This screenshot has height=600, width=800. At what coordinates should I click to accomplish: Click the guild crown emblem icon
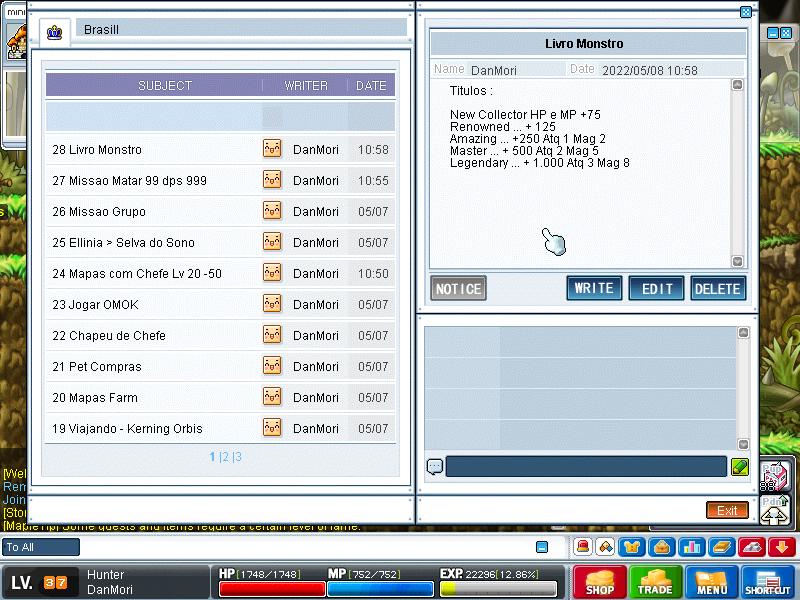pos(55,33)
